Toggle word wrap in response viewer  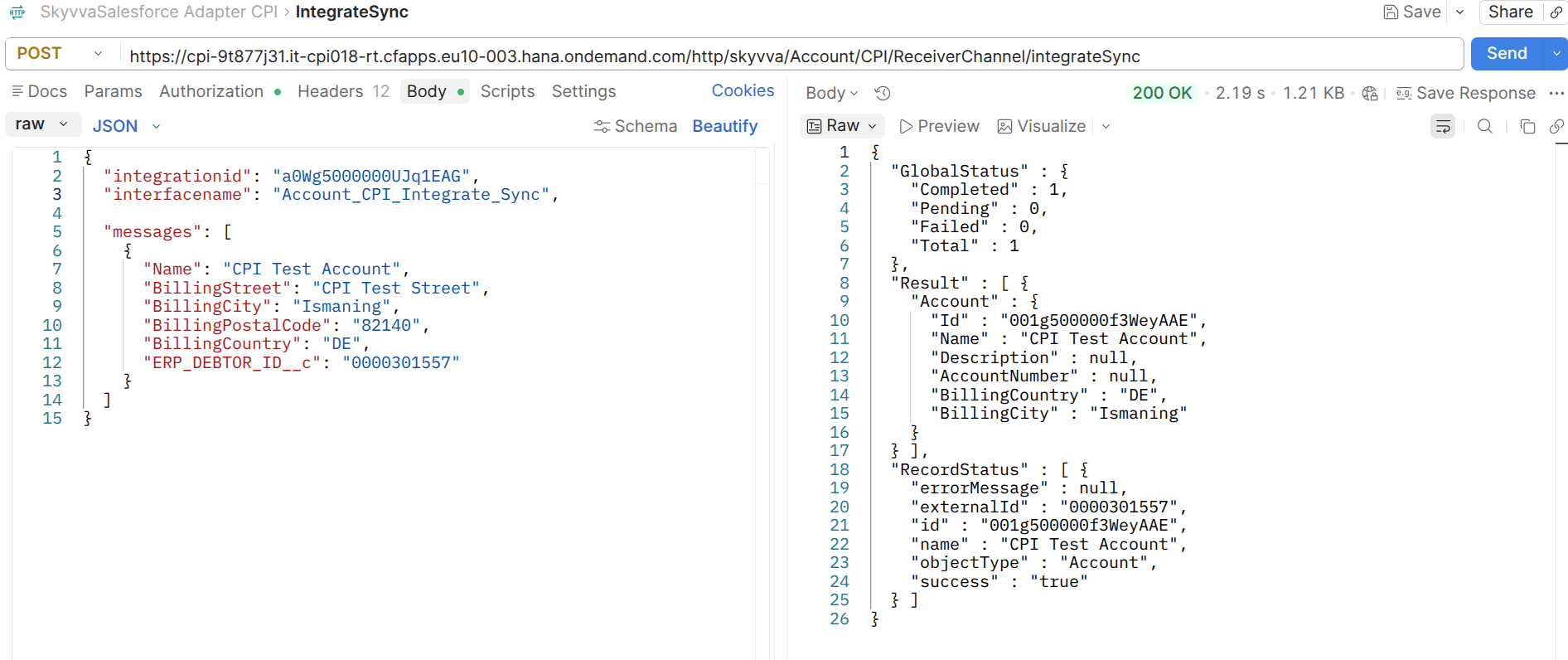pos(1443,126)
